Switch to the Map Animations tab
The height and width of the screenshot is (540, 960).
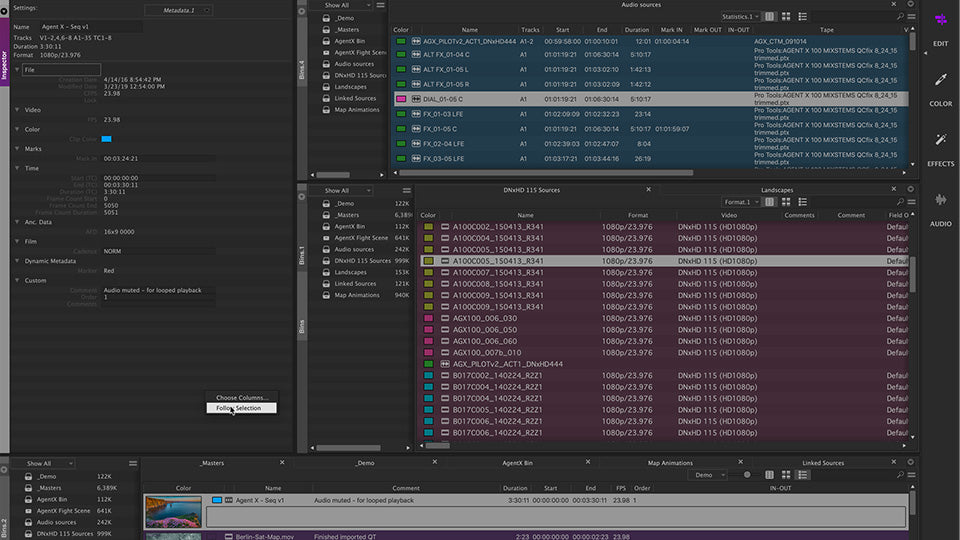tap(670, 463)
